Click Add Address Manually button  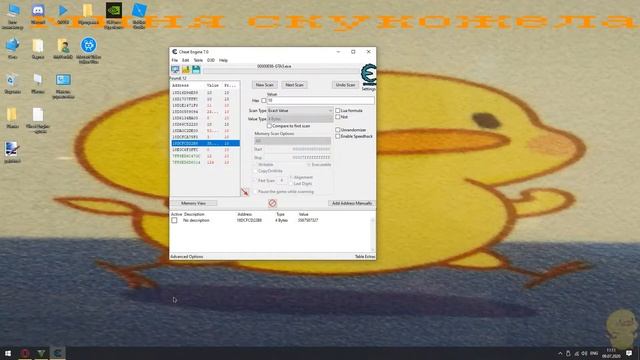(x=351, y=203)
